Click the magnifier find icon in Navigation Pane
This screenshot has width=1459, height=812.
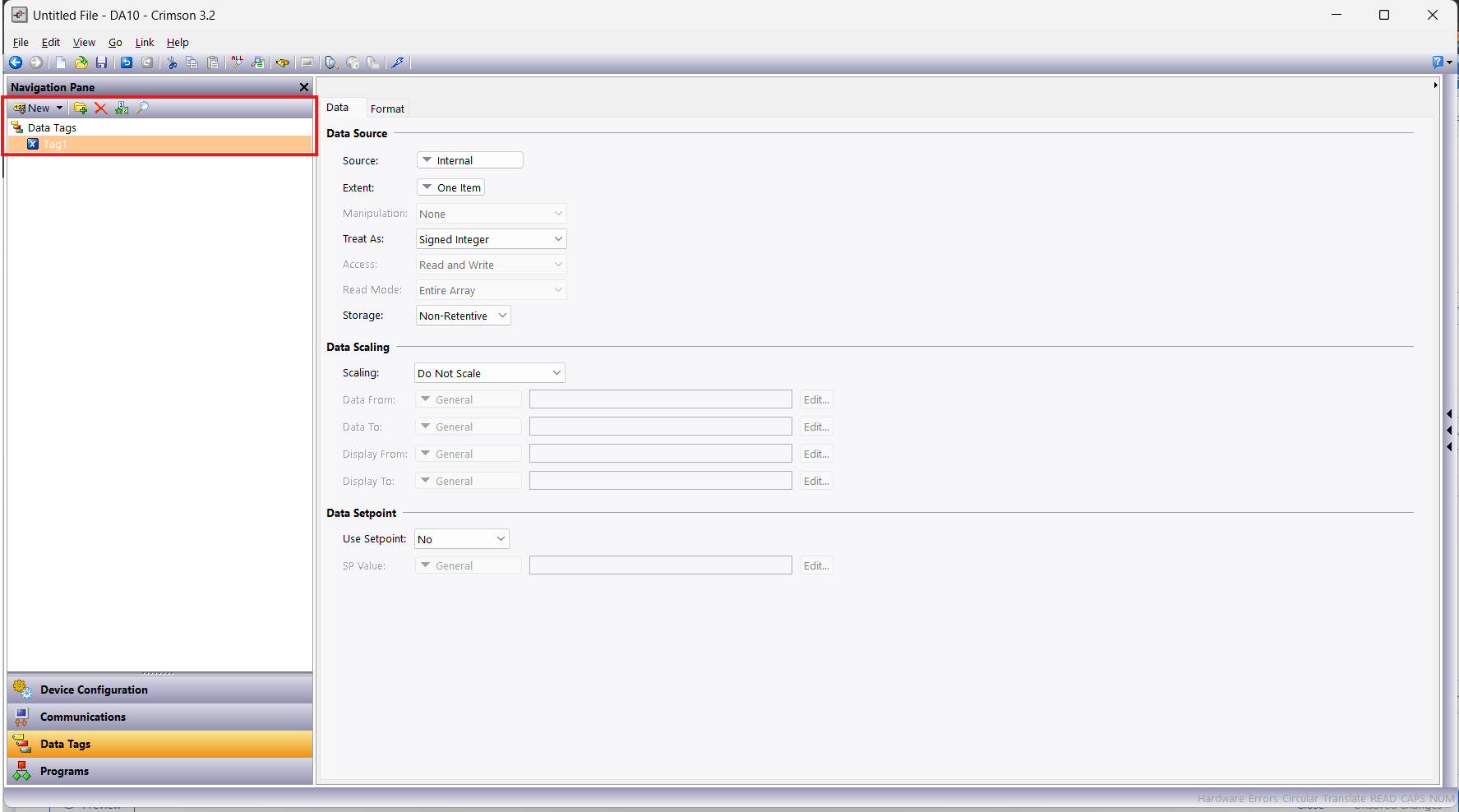[142, 108]
